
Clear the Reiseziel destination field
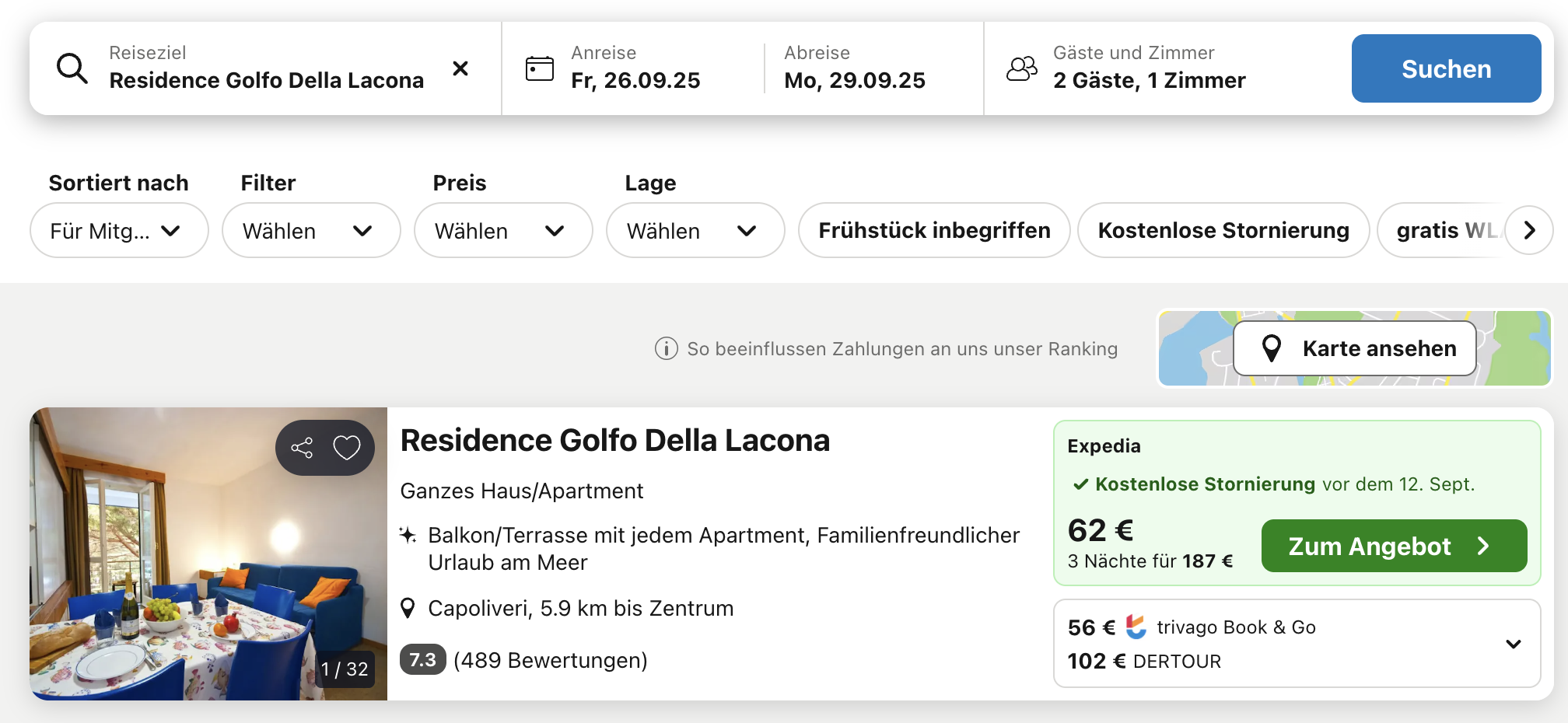(x=460, y=68)
